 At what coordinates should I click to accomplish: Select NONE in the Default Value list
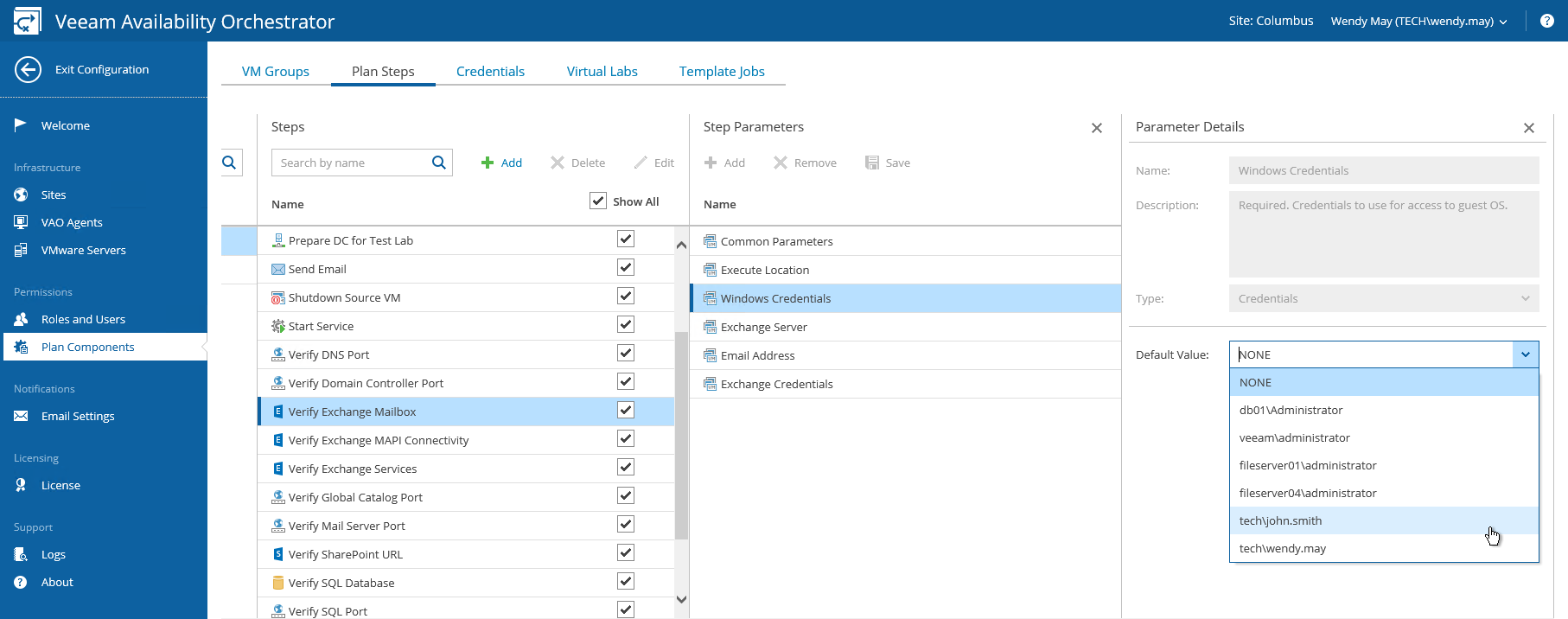point(1384,382)
